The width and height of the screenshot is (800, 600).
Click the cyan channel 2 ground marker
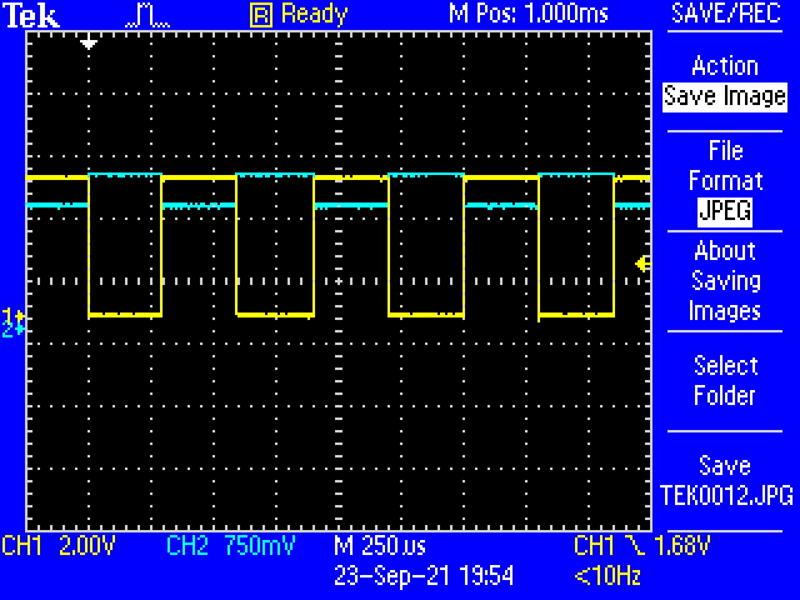tap(13, 330)
